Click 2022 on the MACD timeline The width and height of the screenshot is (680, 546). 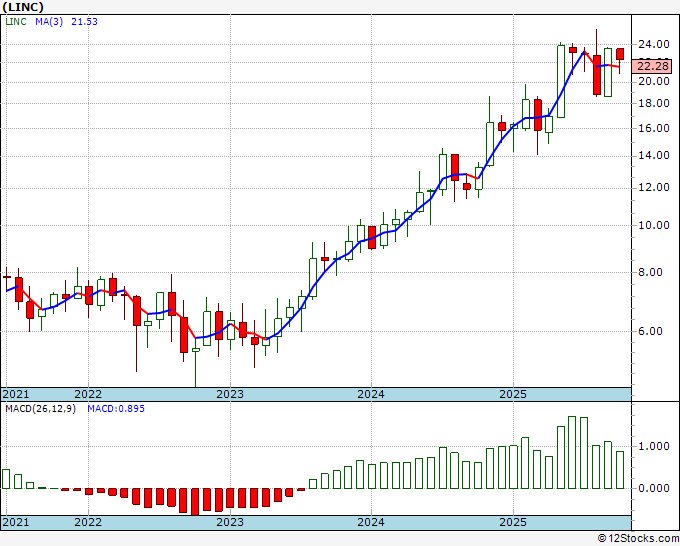[88, 522]
